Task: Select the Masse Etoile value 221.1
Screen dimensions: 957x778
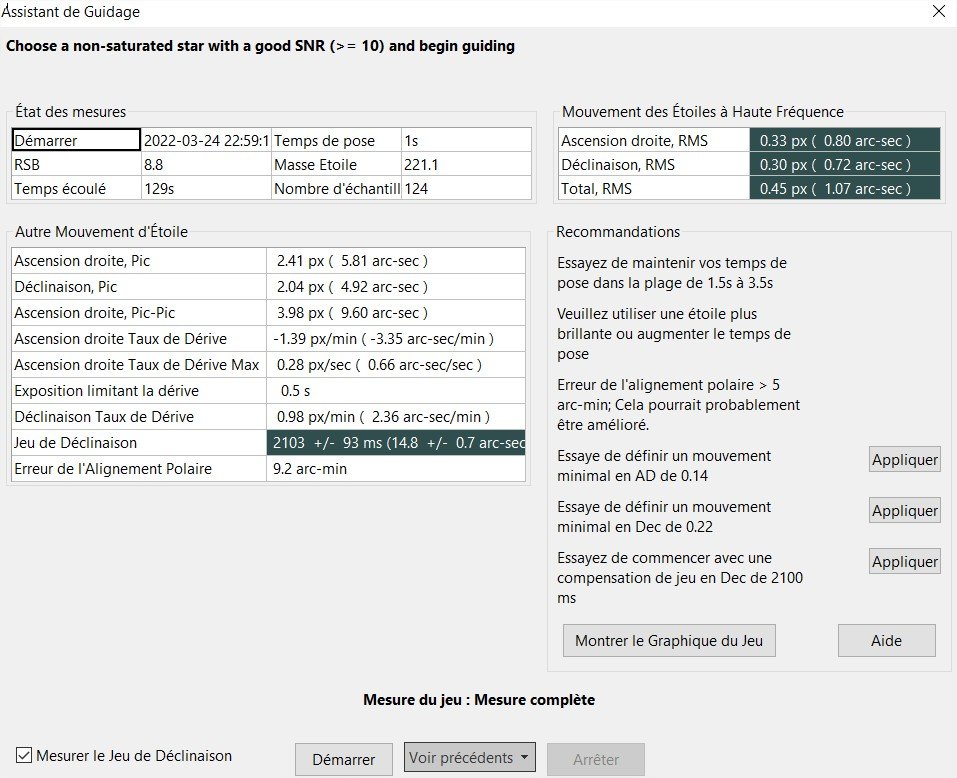Action: coord(465,165)
